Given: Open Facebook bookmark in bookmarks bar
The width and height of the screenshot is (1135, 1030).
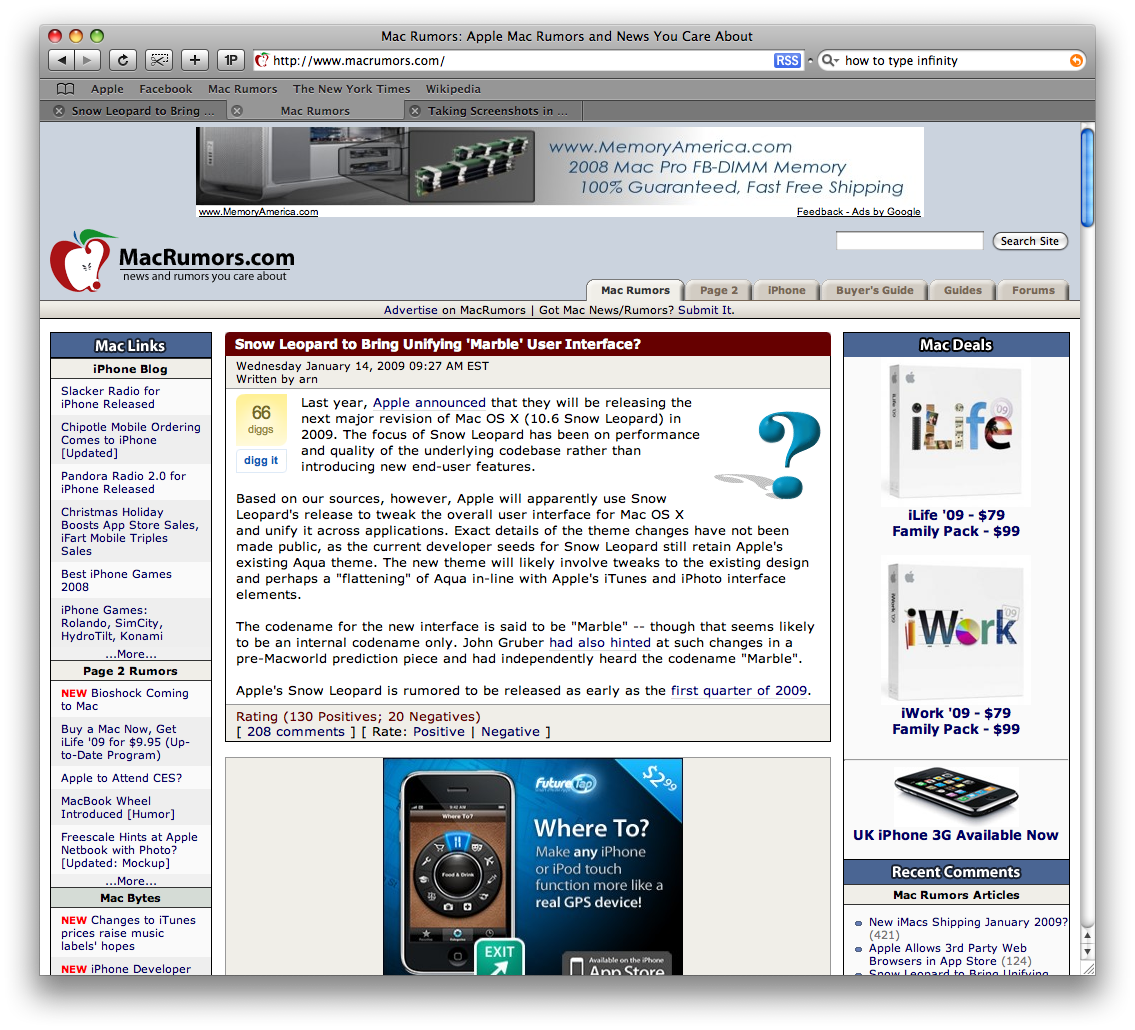Looking at the screenshot, I should [x=166, y=89].
